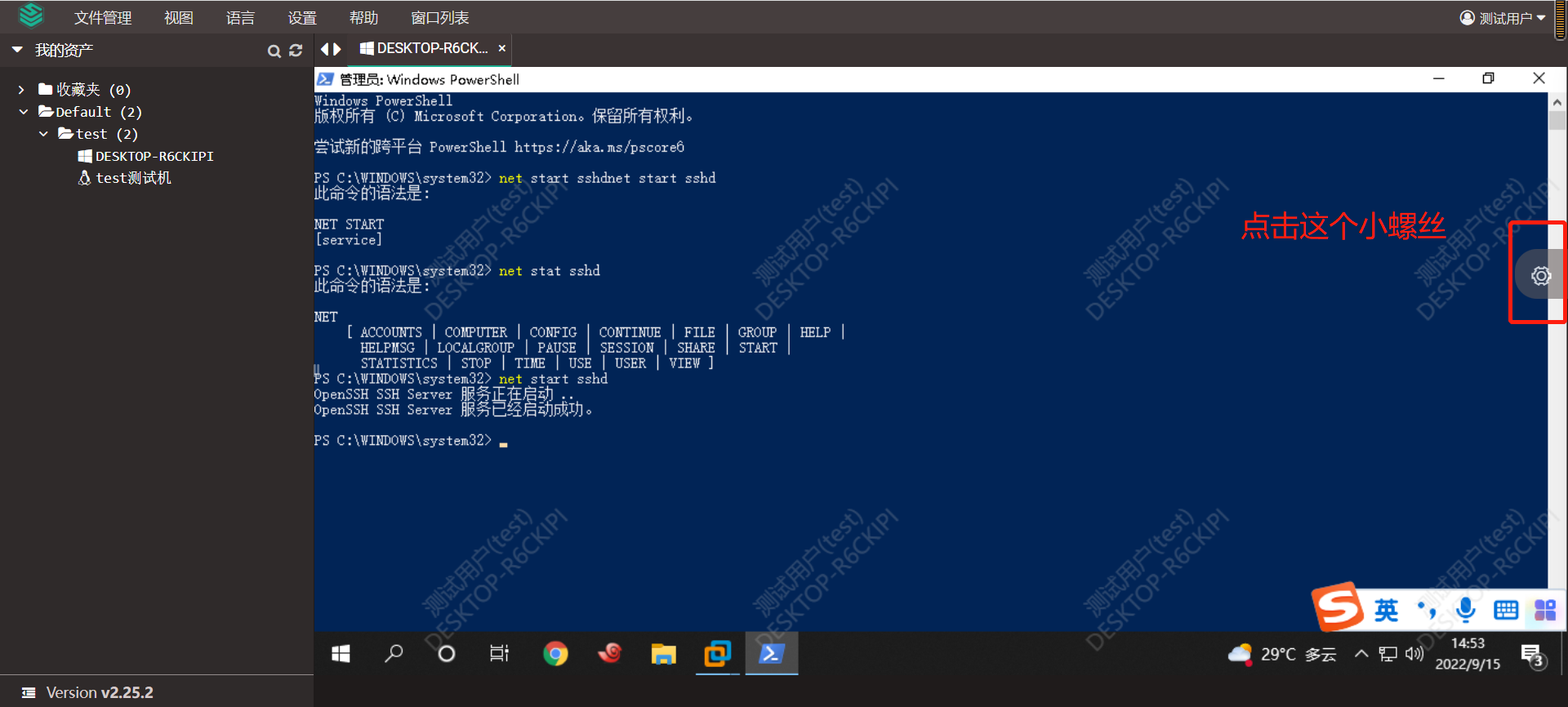The width and height of the screenshot is (1568, 707).
Task: Connect to the test测试机 Linux asset
Action: (125, 178)
